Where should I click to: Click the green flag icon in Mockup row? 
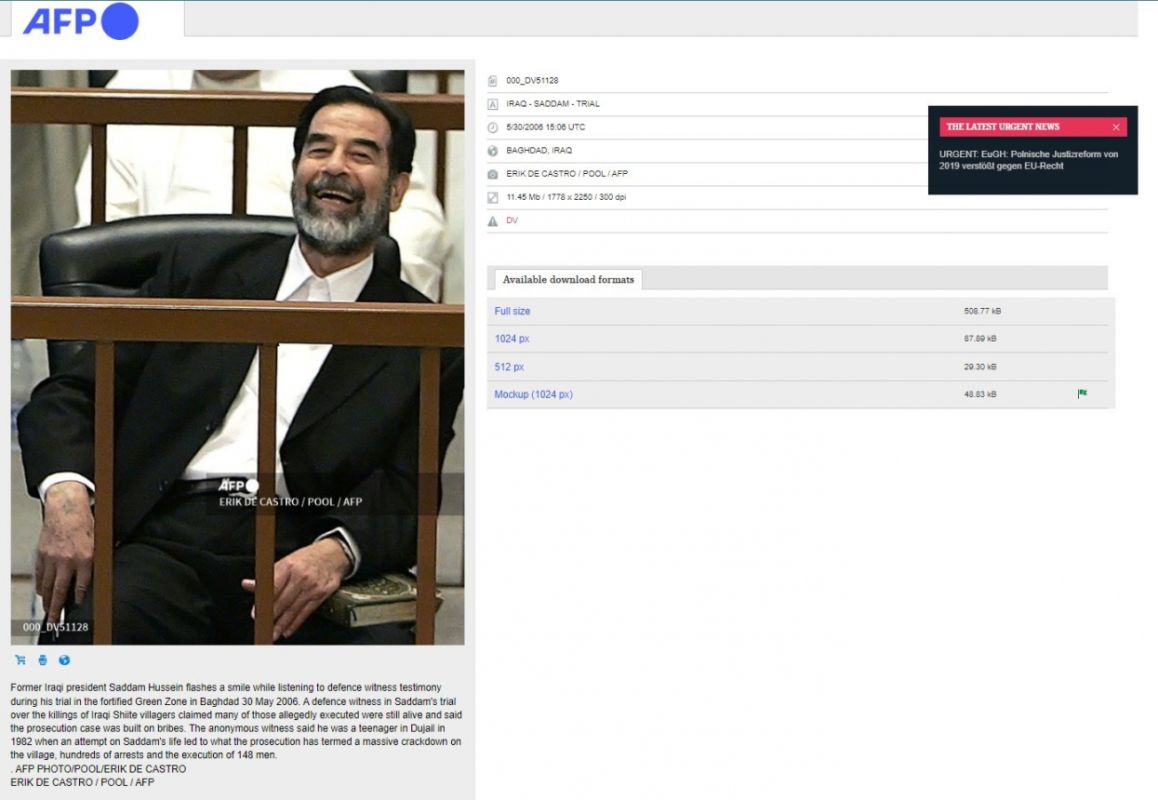(x=1082, y=394)
